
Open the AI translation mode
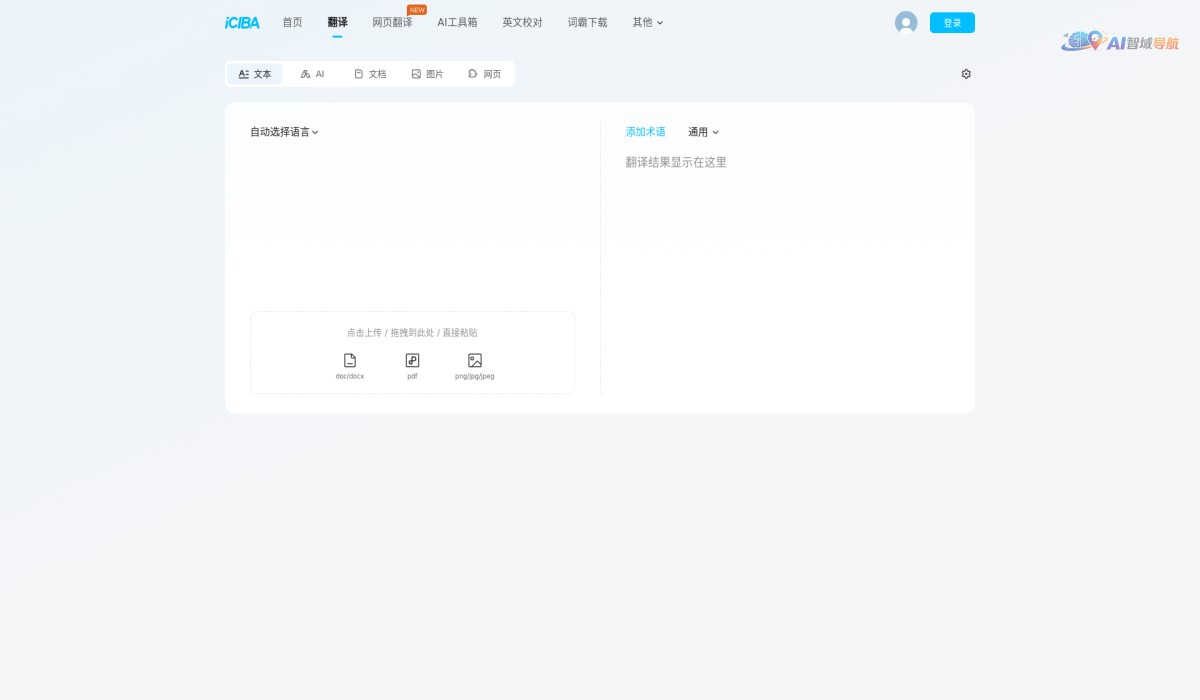click(312, 73)
